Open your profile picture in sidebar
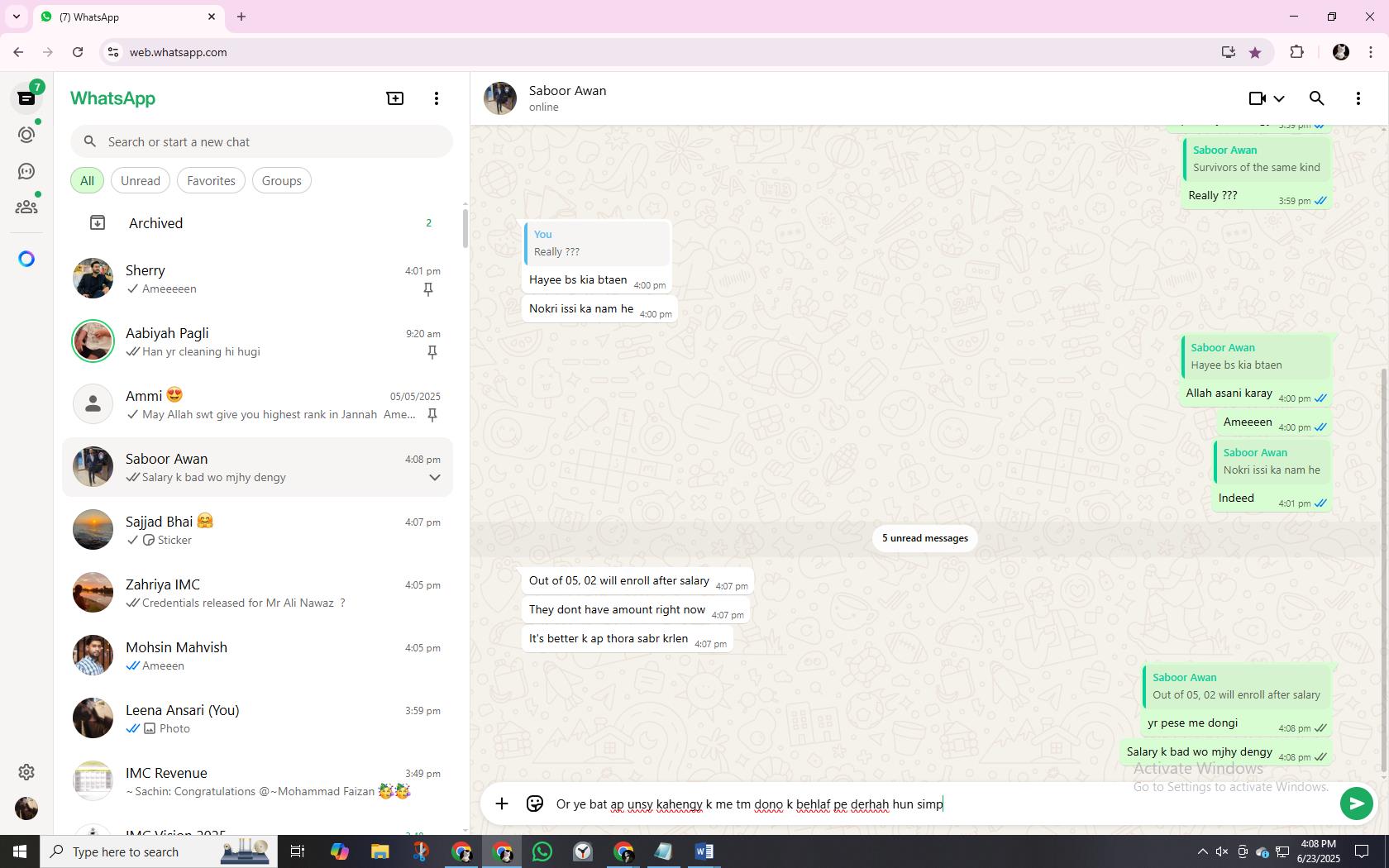 [26, 808]
